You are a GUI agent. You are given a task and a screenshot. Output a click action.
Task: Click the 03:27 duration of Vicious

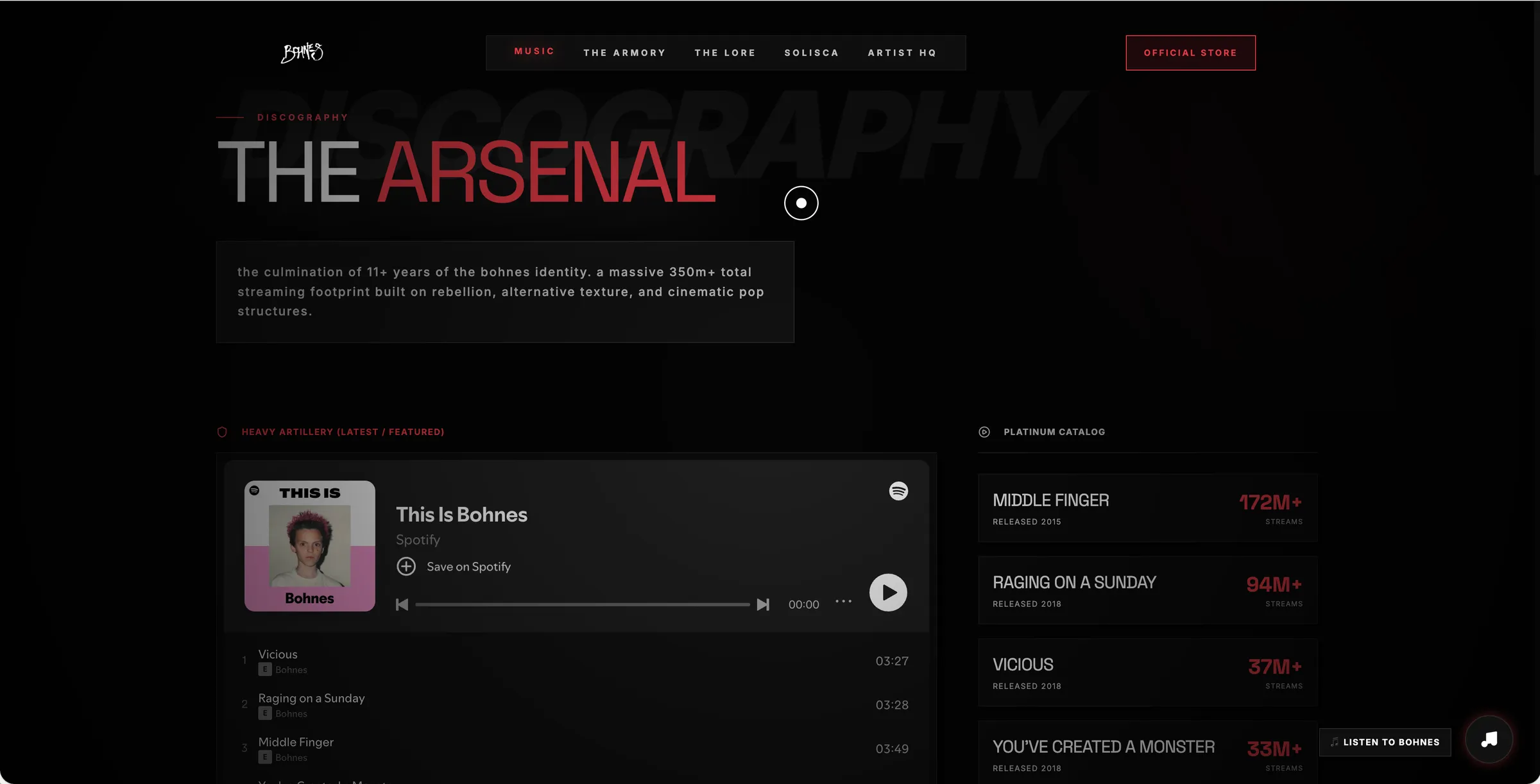892,661
